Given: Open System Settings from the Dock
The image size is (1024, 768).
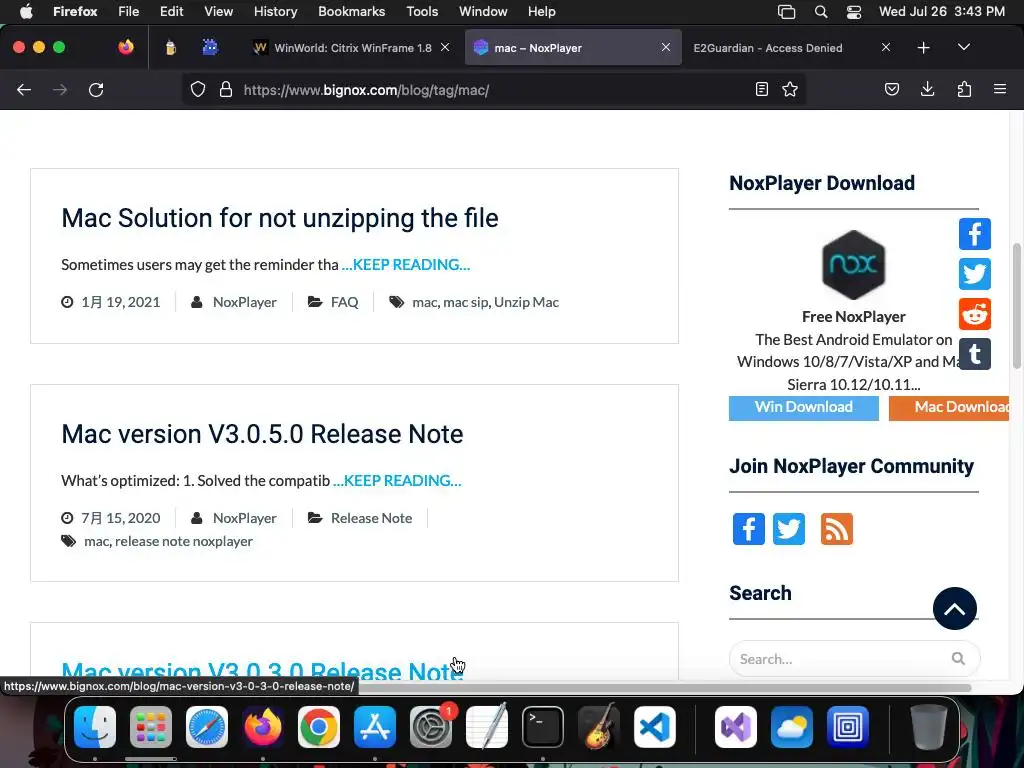Looking at the screenshot, I should pyautogui.click(x=431, y=727).
